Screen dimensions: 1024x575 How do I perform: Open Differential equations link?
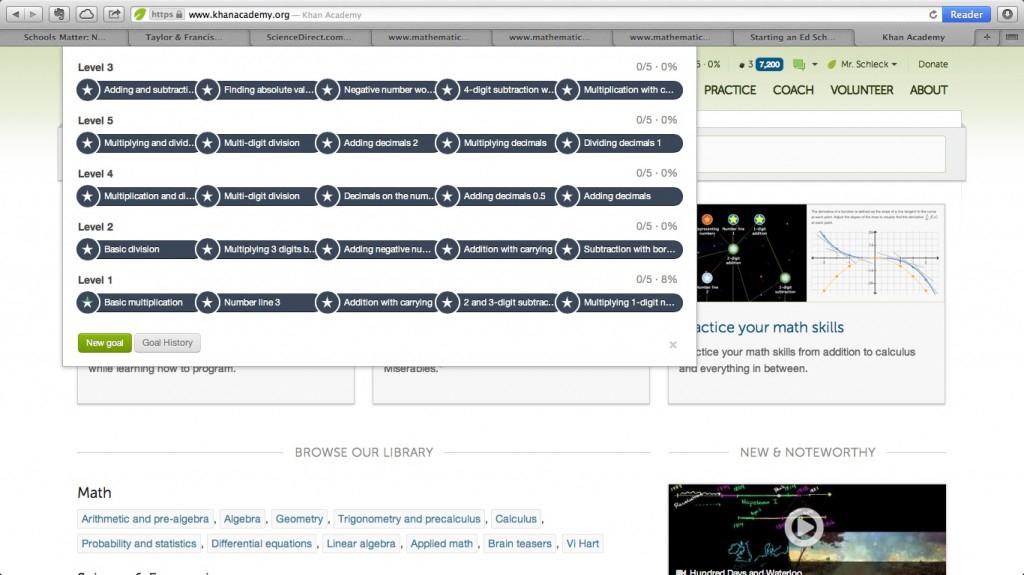tap(261, 544)
